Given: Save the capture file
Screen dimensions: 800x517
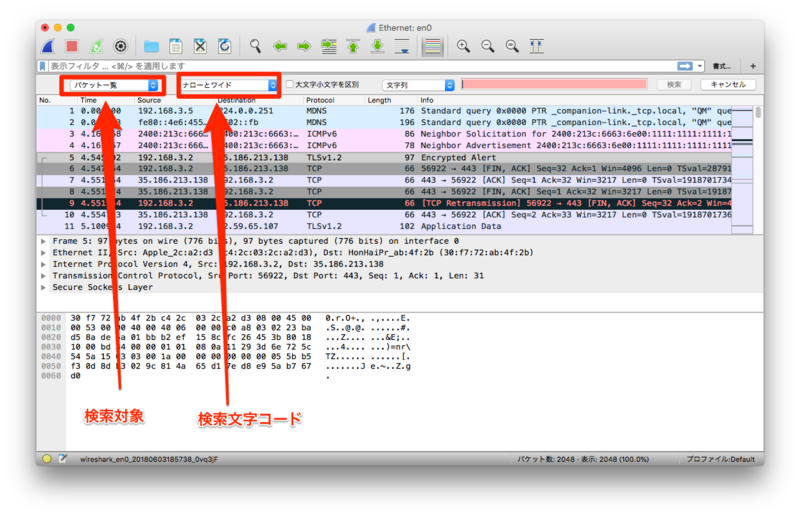Looking at the screenshot, I should (176, 46).
